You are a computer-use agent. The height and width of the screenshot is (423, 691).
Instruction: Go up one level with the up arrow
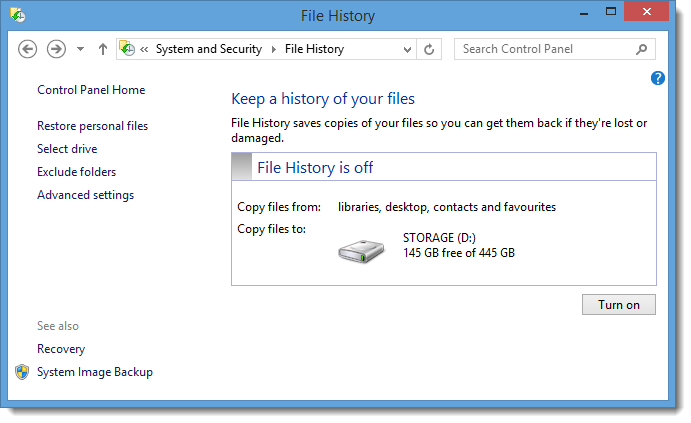[103, 49]
